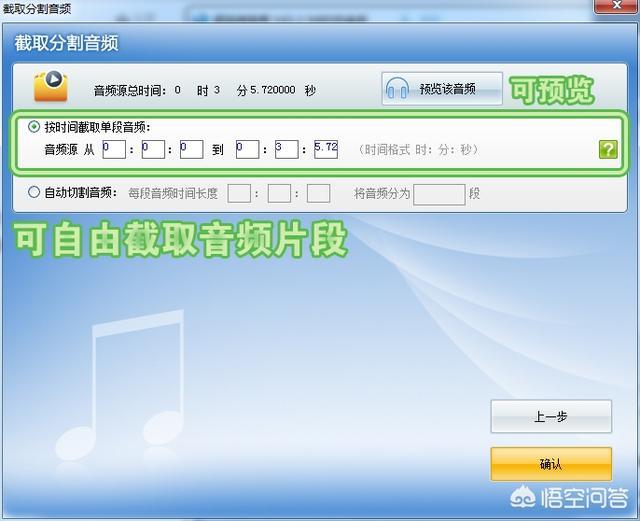Click the 音频源总时间 label text
The width and height of the screenshot is (640, 521).
click(130, 90)
